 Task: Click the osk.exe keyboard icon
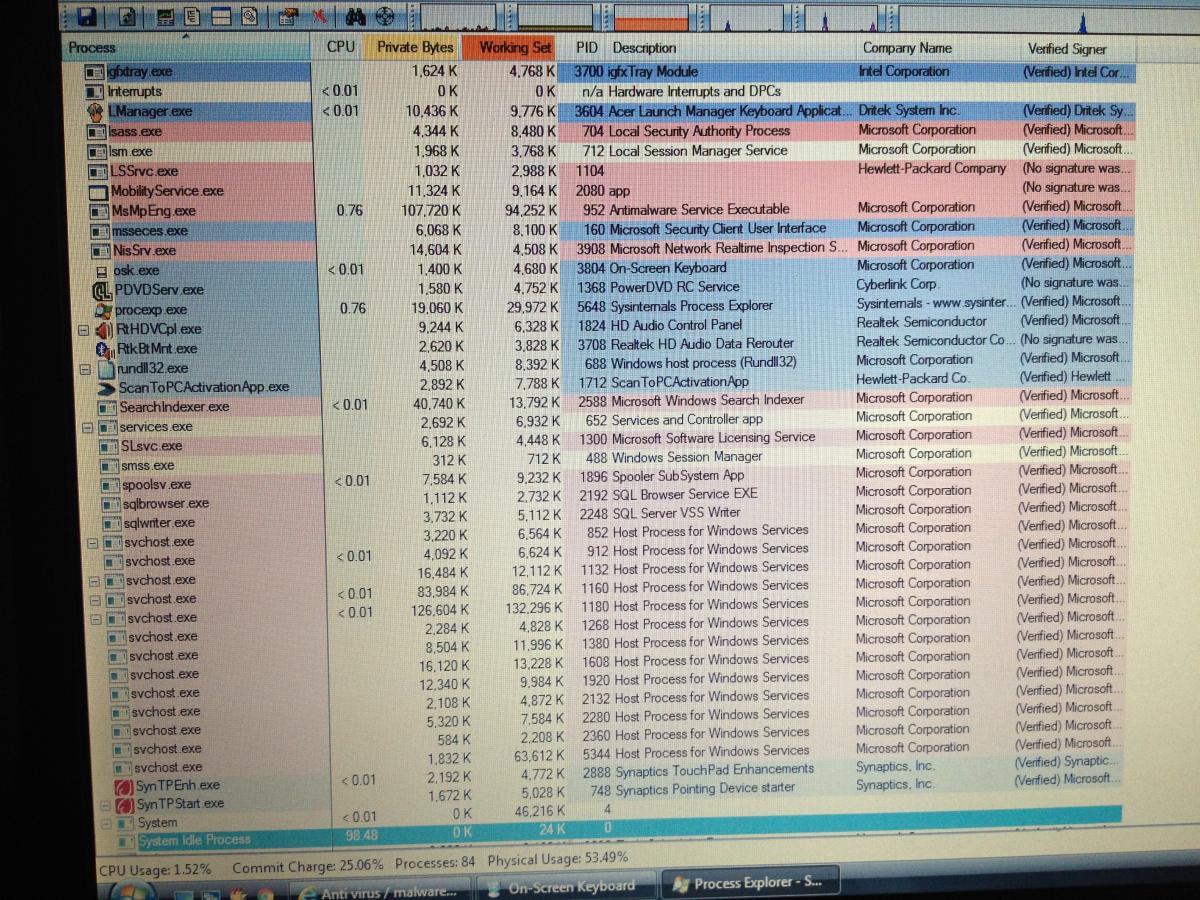(101, 271)
